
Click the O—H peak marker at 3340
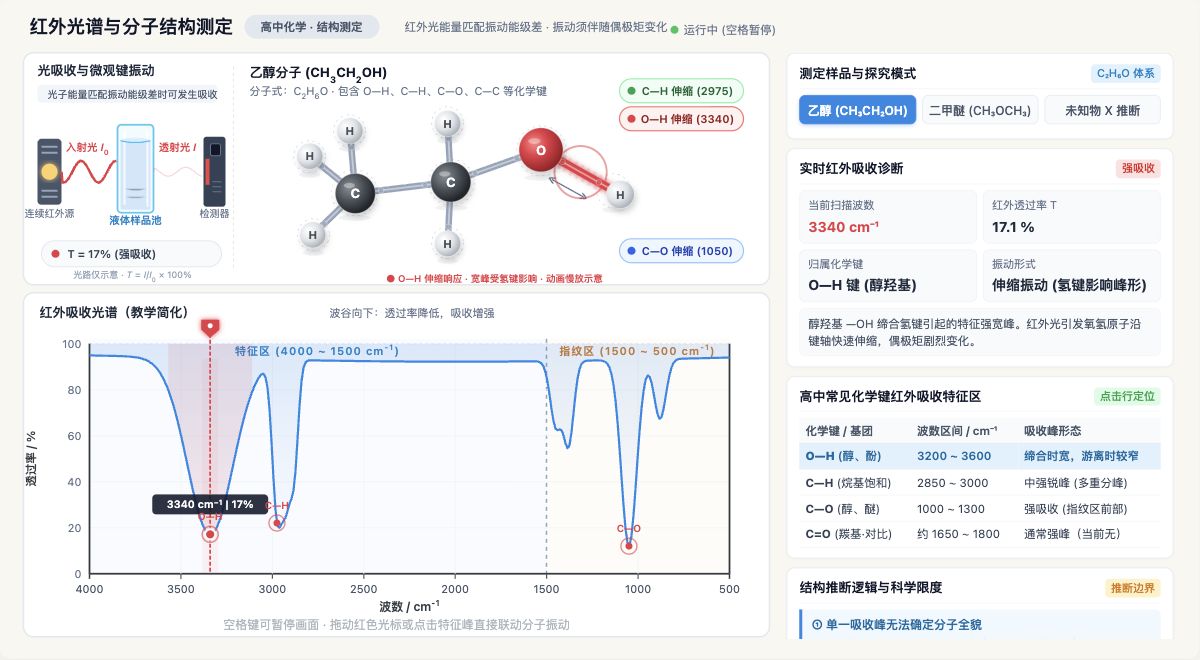tap(210, 534)
